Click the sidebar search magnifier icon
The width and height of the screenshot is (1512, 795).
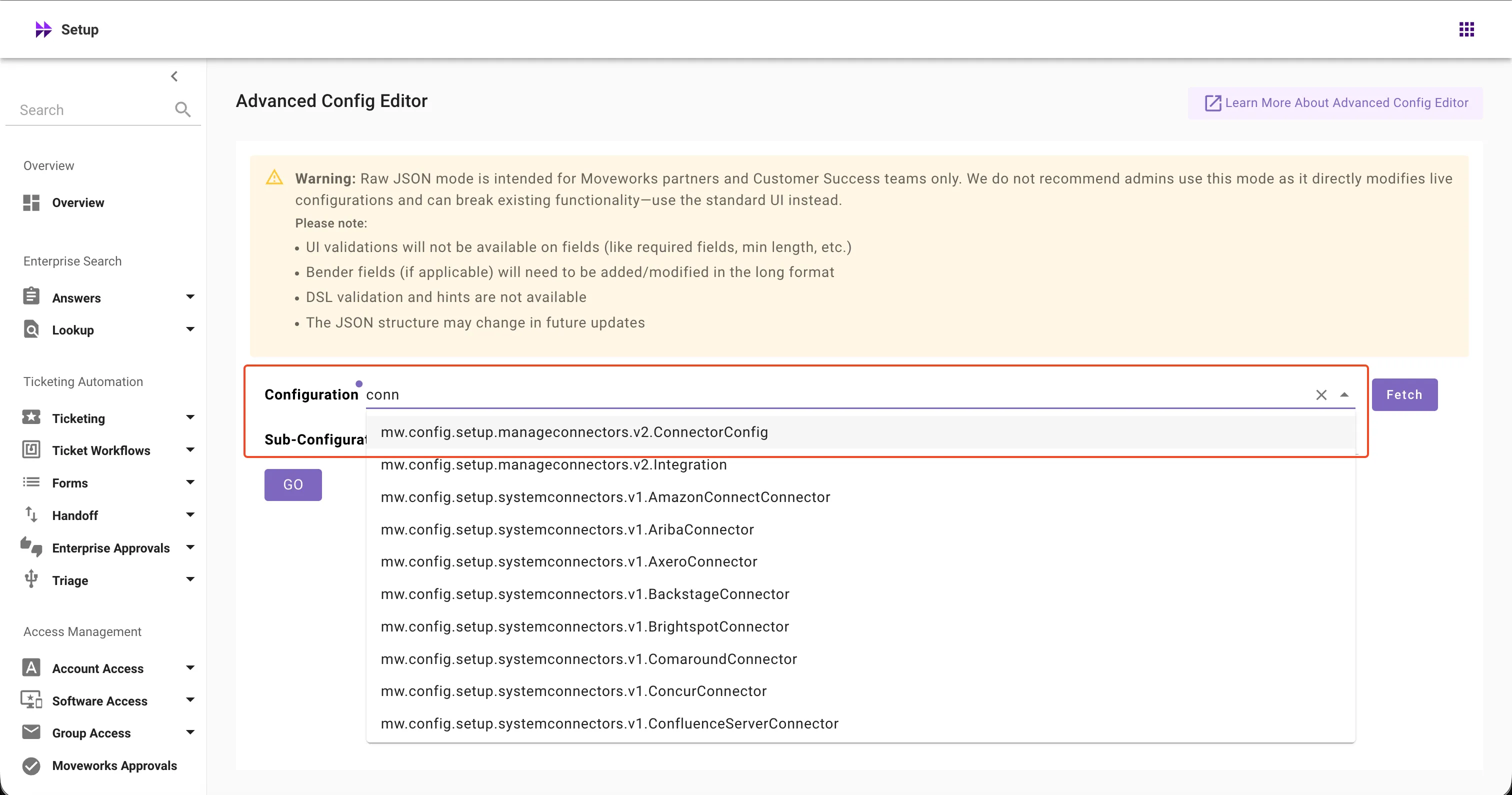pos(182,109)
